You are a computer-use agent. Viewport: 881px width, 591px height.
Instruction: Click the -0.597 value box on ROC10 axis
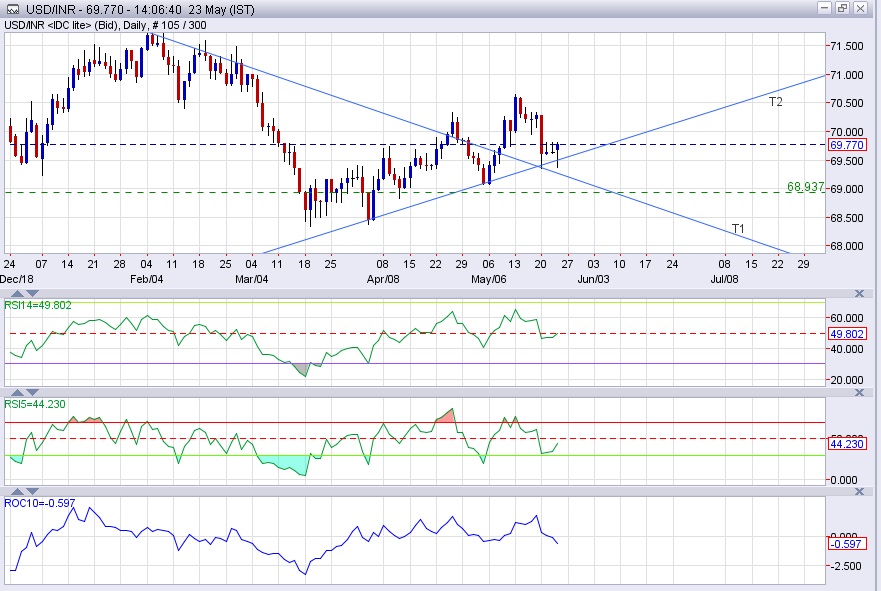click(845, 543)
